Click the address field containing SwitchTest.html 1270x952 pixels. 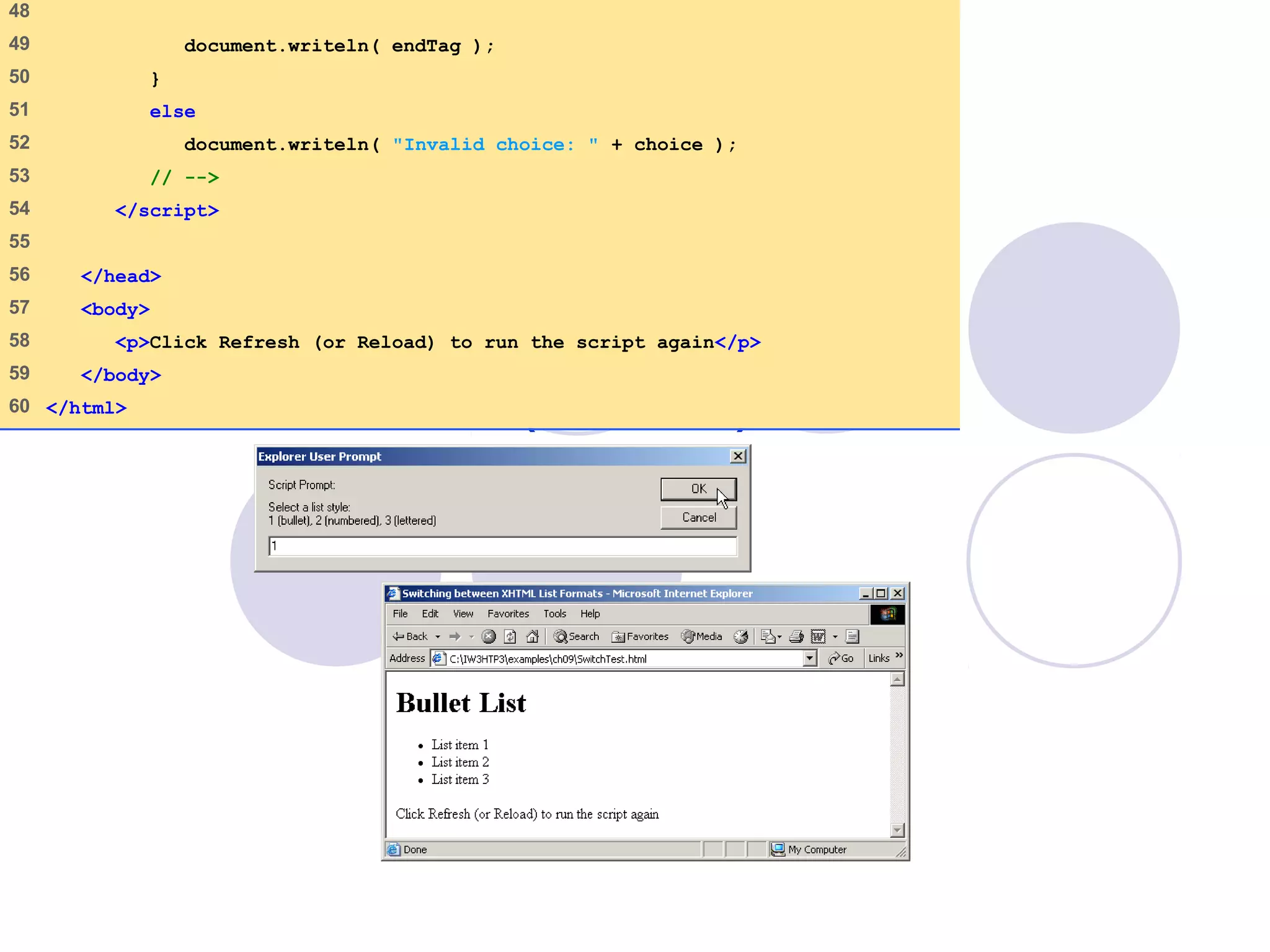pos(624,659)
